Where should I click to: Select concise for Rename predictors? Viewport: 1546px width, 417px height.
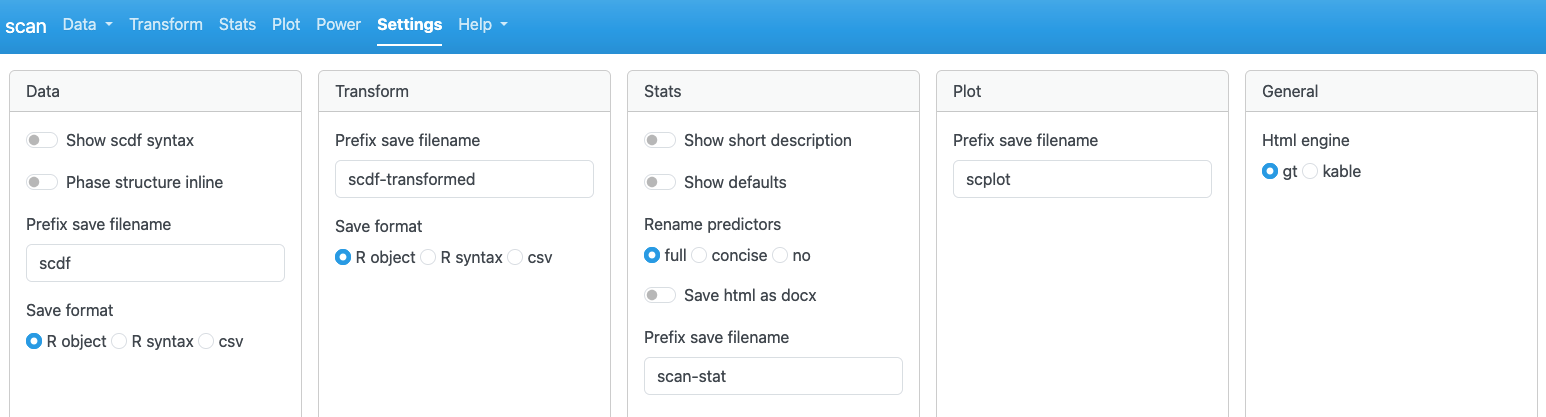(x=700, y=255)
